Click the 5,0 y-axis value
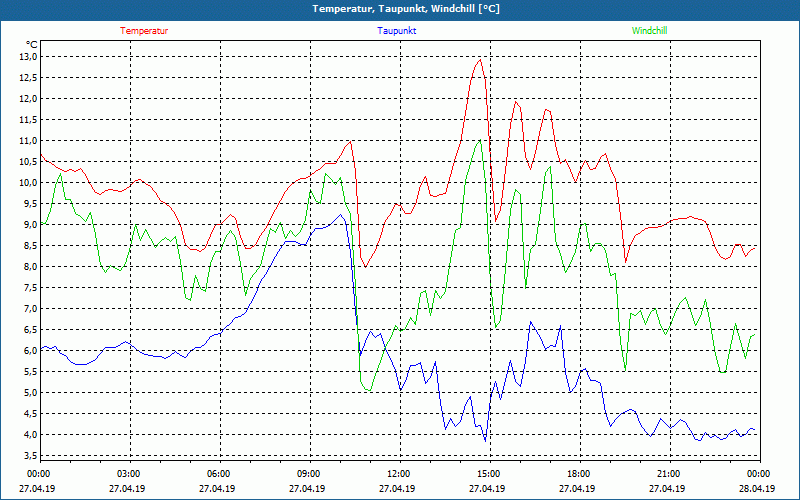 click(31, 392)
